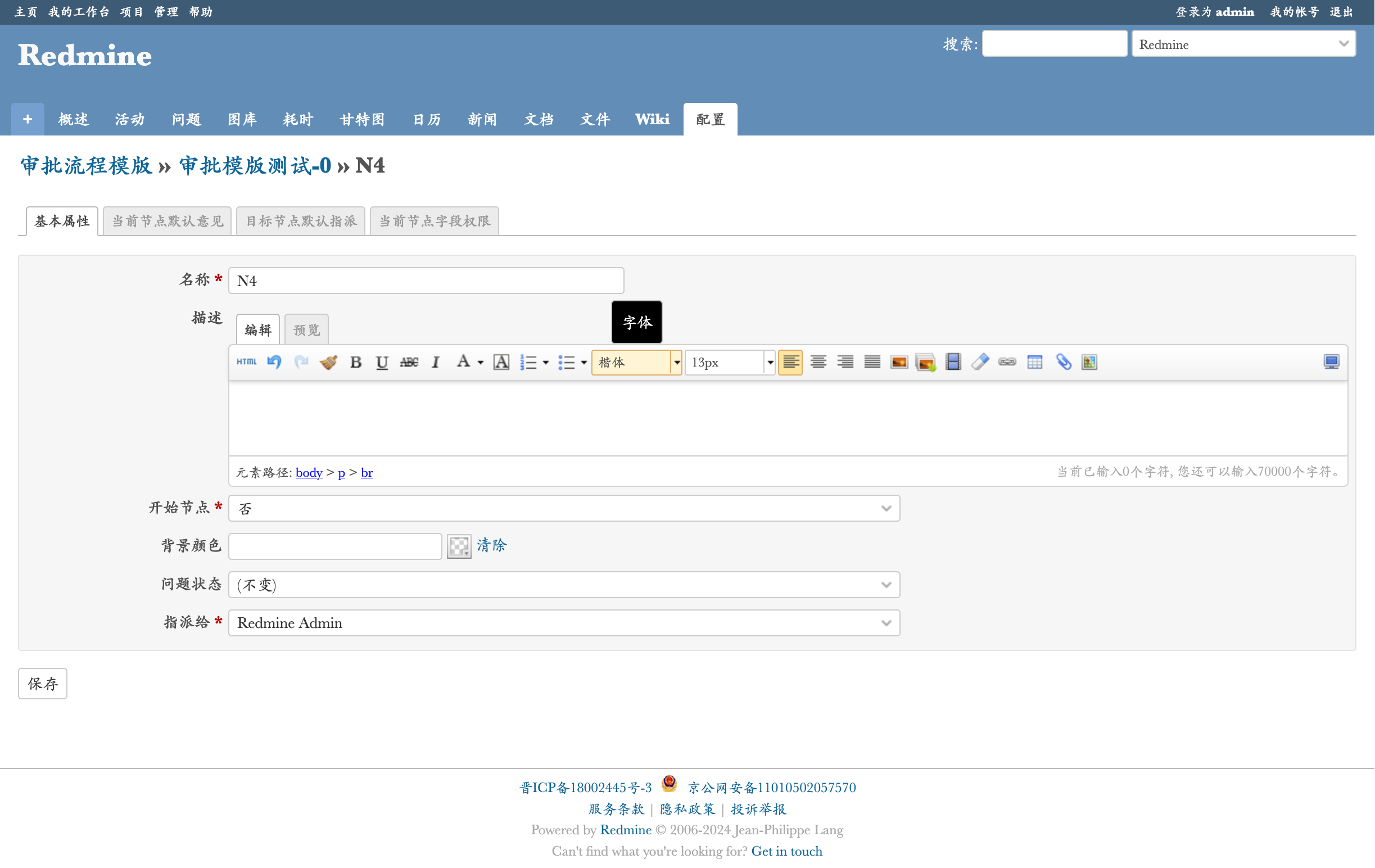Toggle italic formatting in editor
Screen dimensions: 1375x868
pos(436,362)
